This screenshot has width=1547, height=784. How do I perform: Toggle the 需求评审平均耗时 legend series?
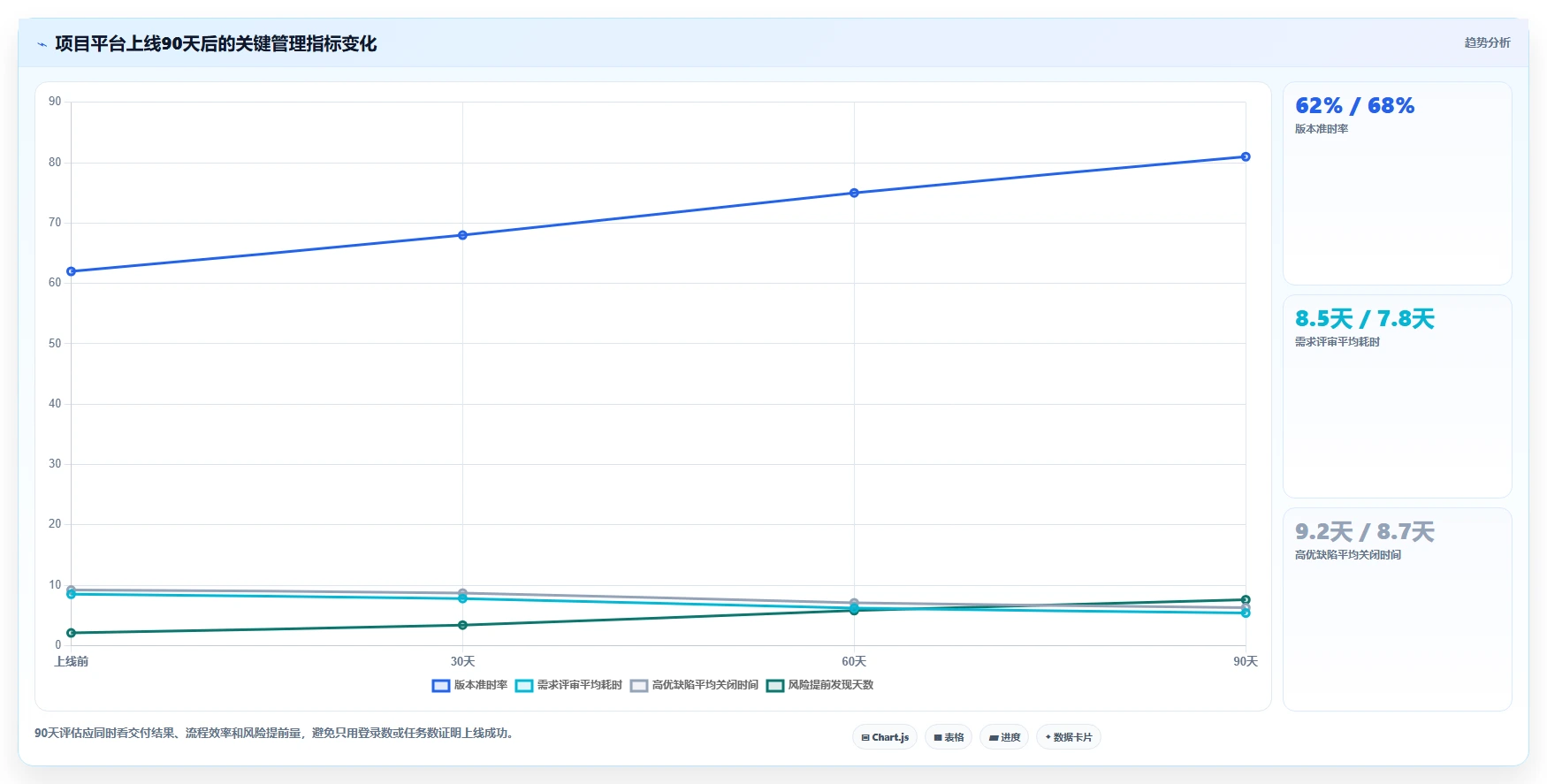point(568,685)
